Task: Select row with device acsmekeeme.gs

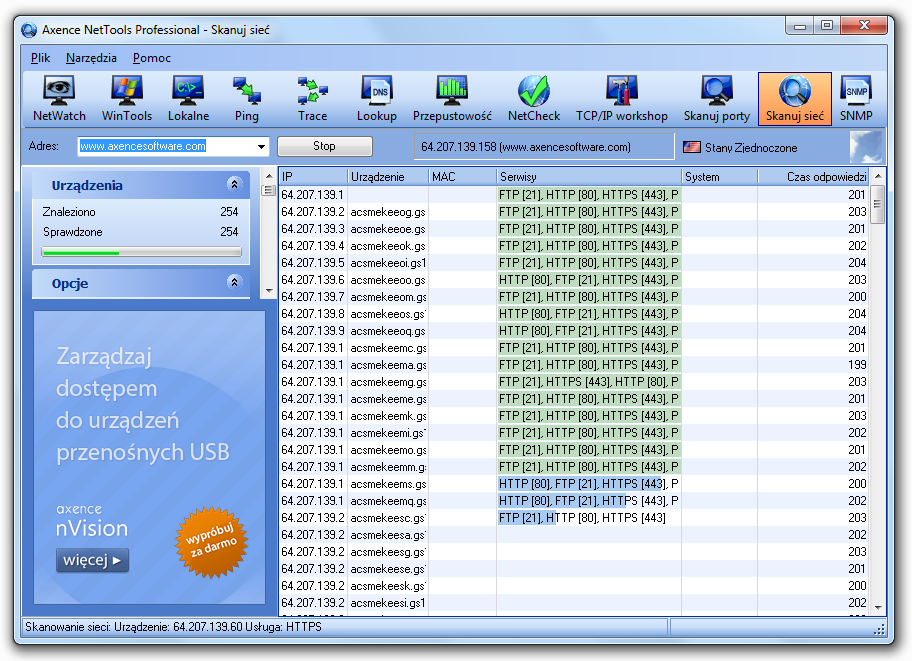Action: pyautogui.click(x=575, y=399)
